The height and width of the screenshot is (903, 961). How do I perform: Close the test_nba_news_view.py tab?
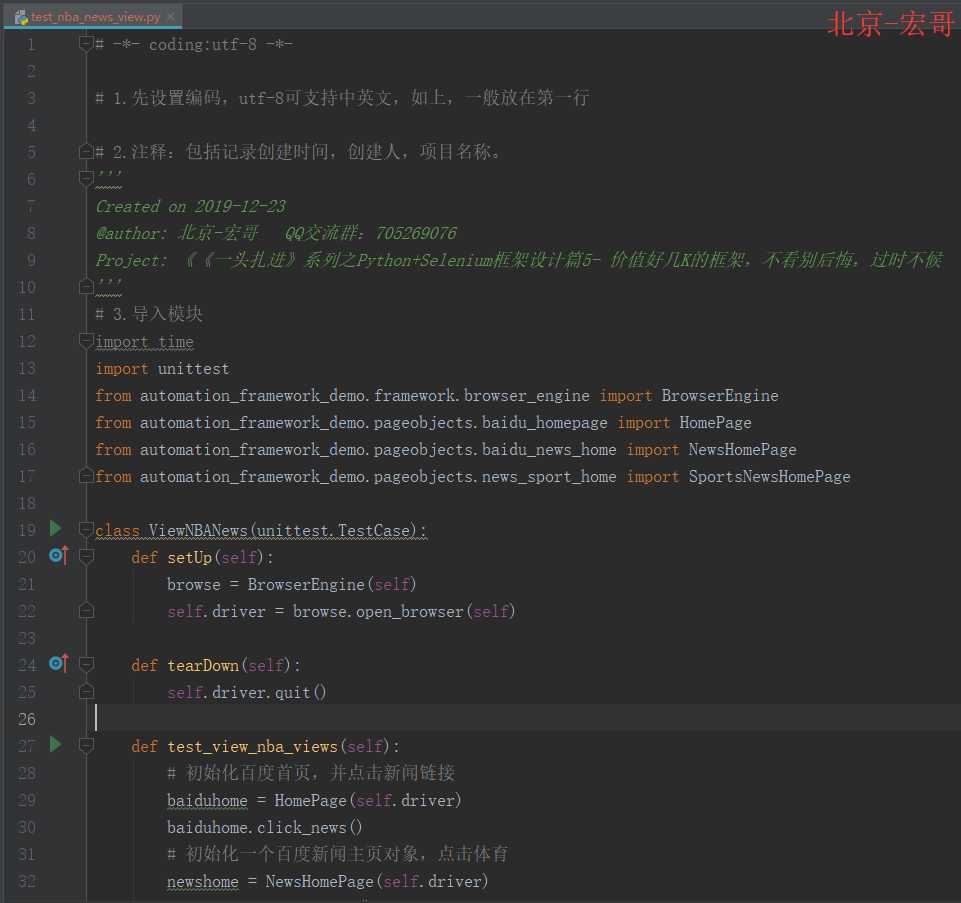tap(171, 17)
